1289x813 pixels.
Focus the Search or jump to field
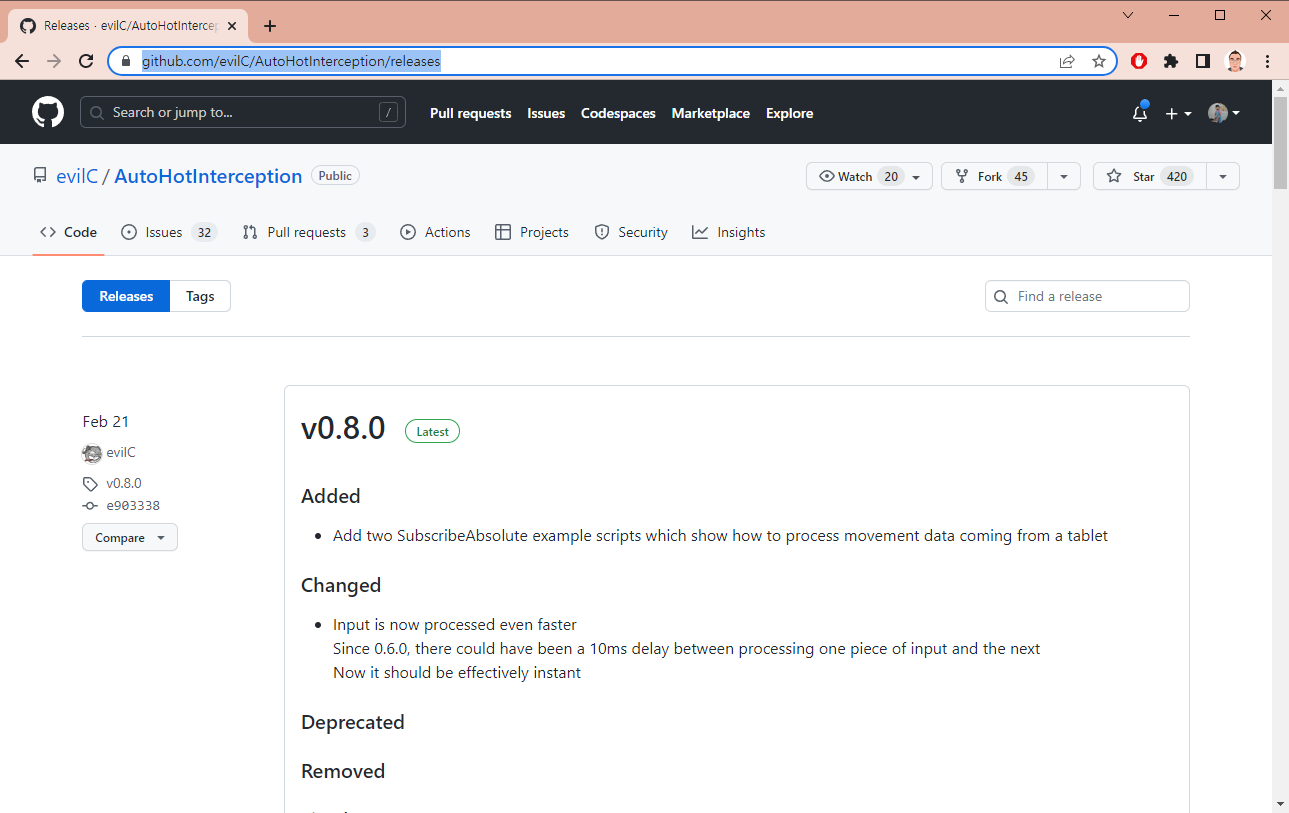coord(243,113)
